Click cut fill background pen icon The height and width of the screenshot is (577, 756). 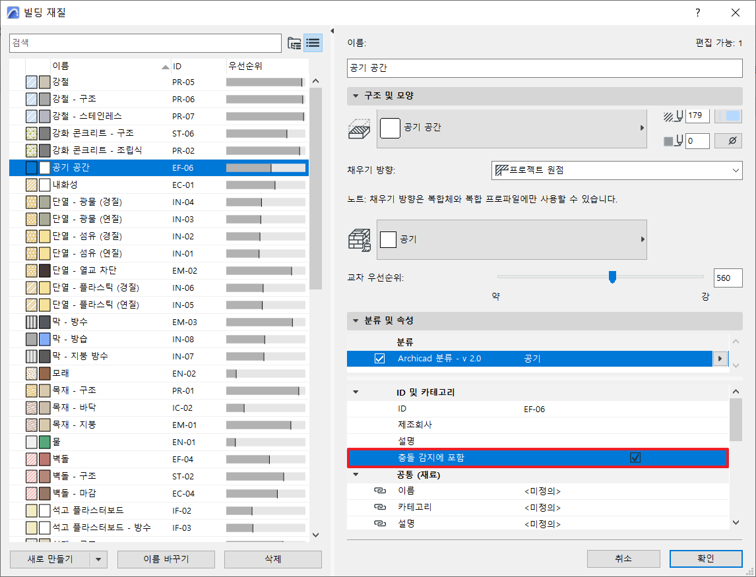pyautogui.click(x=674, y=141)
